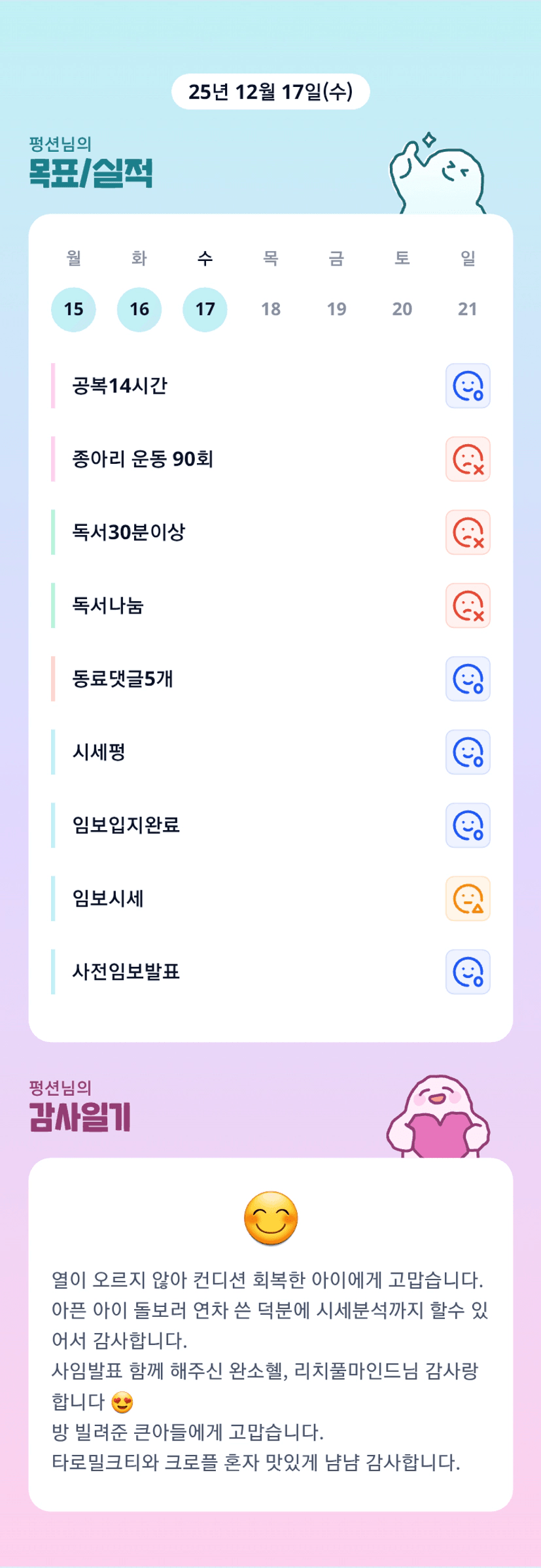The width and height of the screenshot is (541, 1568).
Task: Click the status icon for 임보입지완료
Action: 468,826
